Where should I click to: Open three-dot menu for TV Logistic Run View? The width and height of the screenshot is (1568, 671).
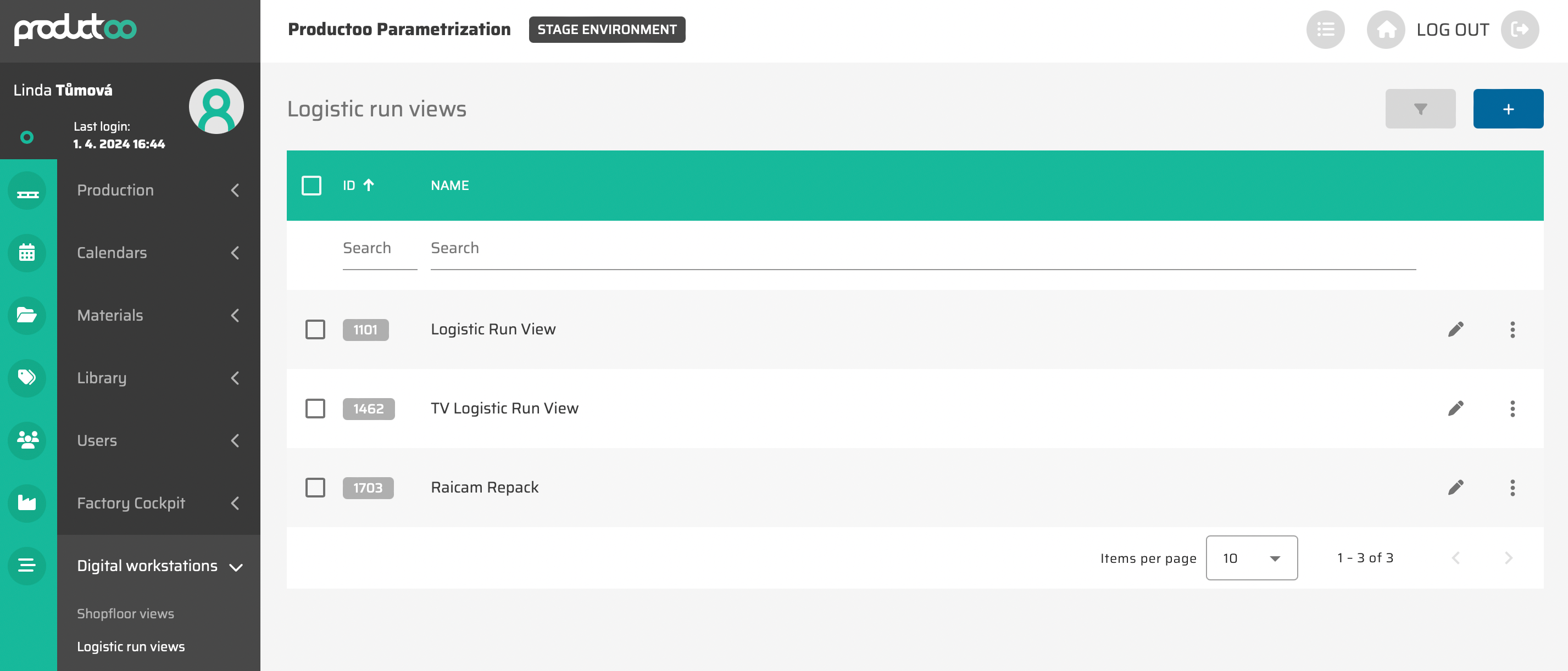(1512, 408)
